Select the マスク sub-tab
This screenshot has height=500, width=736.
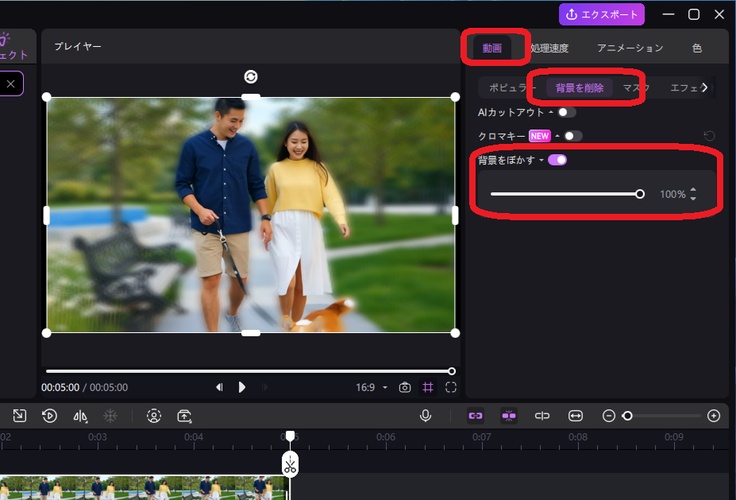point(636,88)
